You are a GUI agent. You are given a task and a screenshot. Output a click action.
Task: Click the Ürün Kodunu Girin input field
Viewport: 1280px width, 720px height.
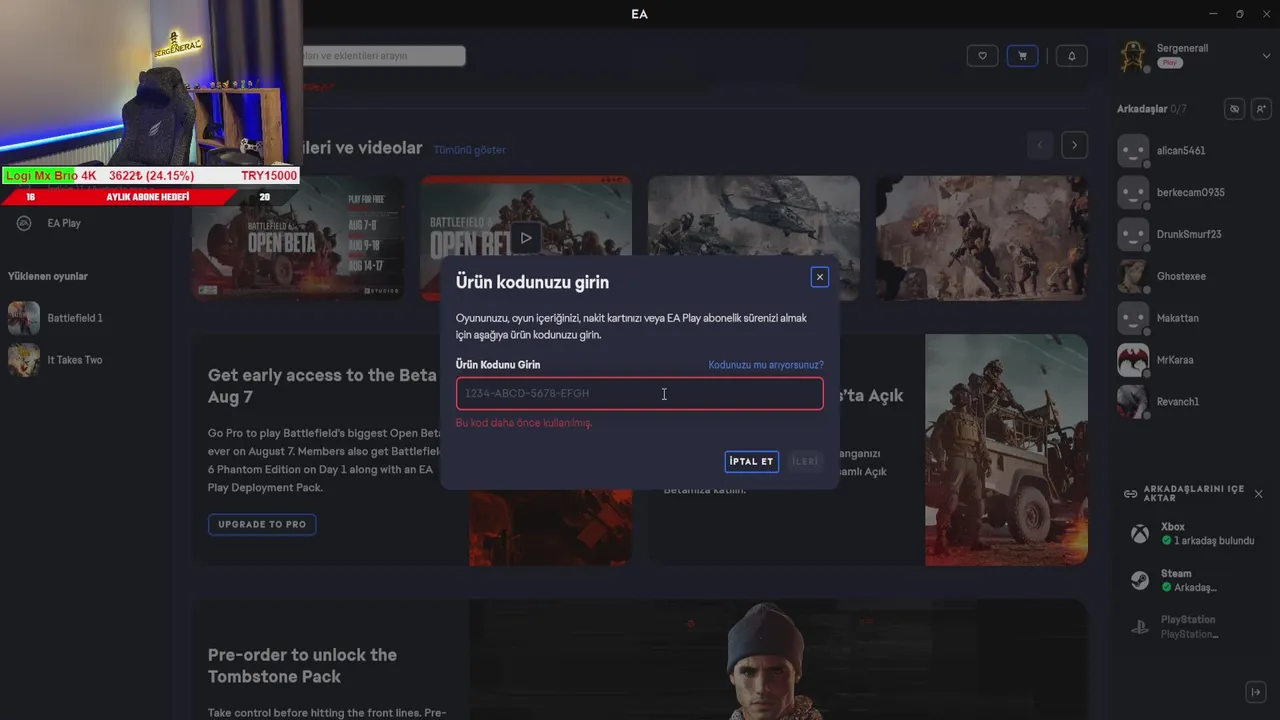pyautogui.click(x=640, y=393)
